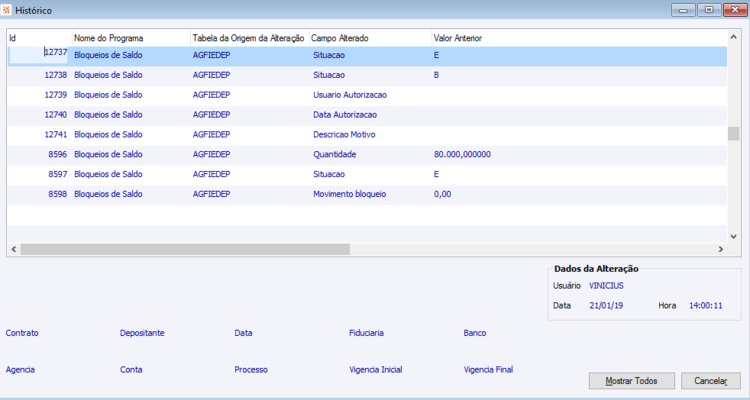Screen dimensions: 750x400
Task: Select row with Id 8597
Action: (x=367, y=174)
